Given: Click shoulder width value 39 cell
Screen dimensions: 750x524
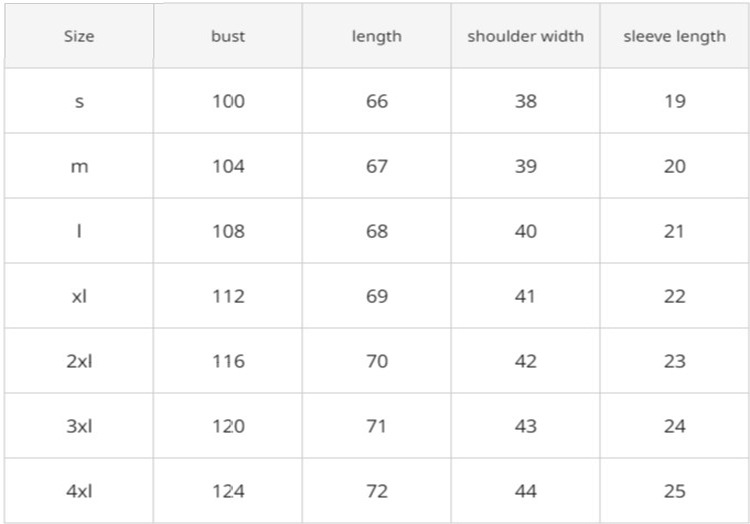Looking at the screenshot, I should tap(525, 166).
